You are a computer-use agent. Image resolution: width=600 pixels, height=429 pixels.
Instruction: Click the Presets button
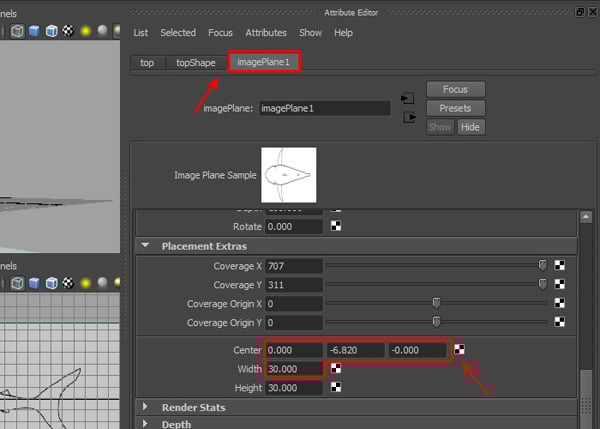tap(455, 108)
